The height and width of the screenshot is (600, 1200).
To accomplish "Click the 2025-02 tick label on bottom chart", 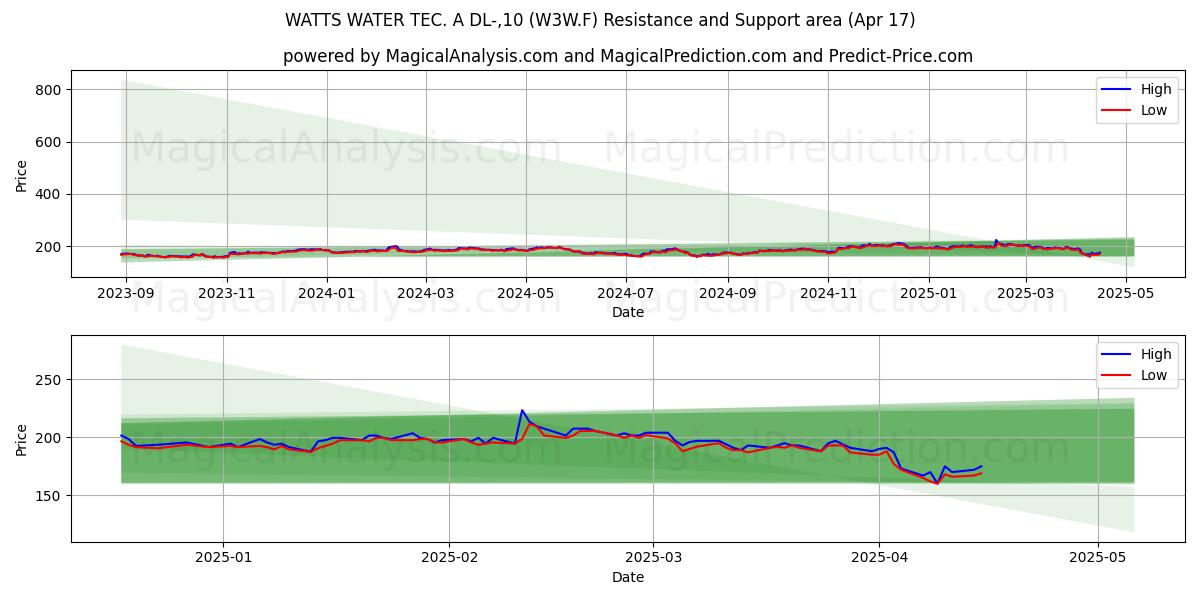I will (x=449, y=557).
